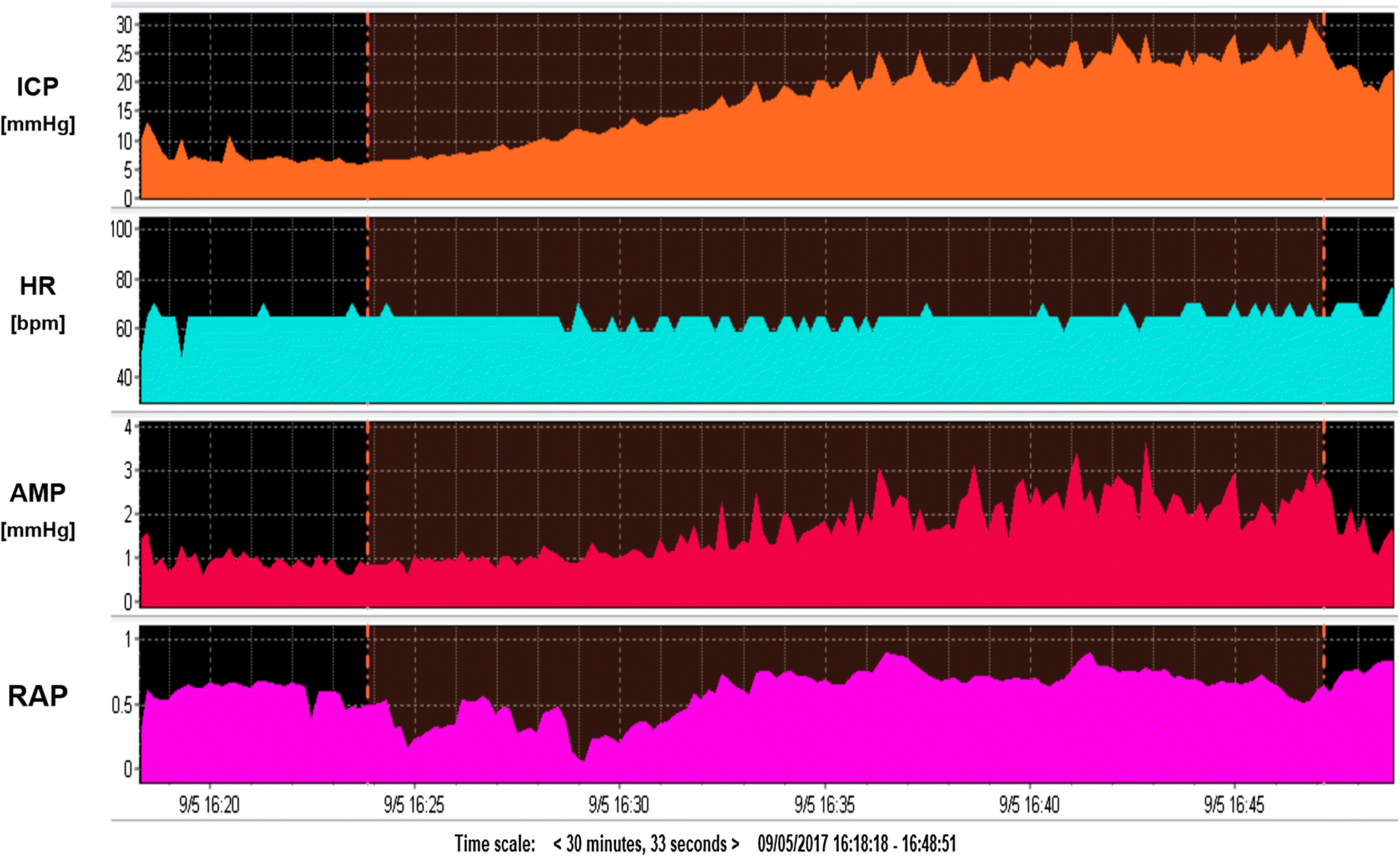Click the '09/05/2017 16:18:18 - 16:48:51' date range
Image resolution: width=1400 pixels, height=857 pixels.
click(x=857, y=844)
